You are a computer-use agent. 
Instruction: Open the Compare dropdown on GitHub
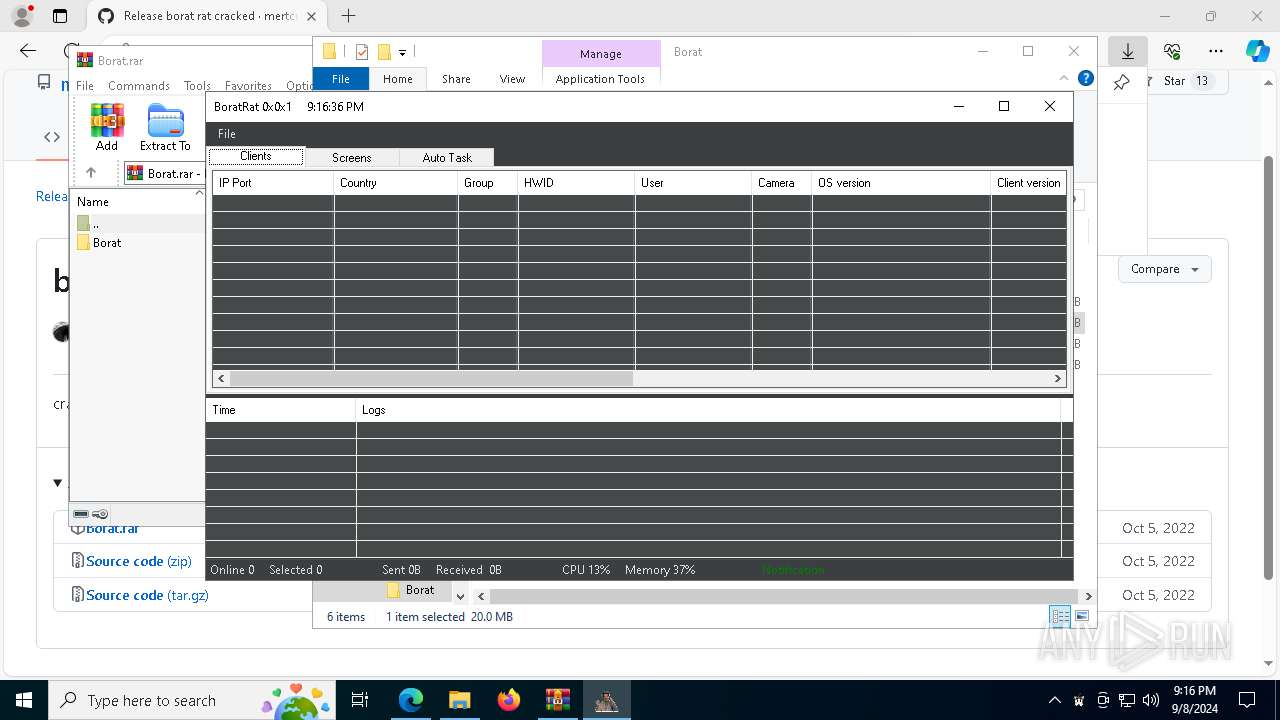coord(1165,269)
